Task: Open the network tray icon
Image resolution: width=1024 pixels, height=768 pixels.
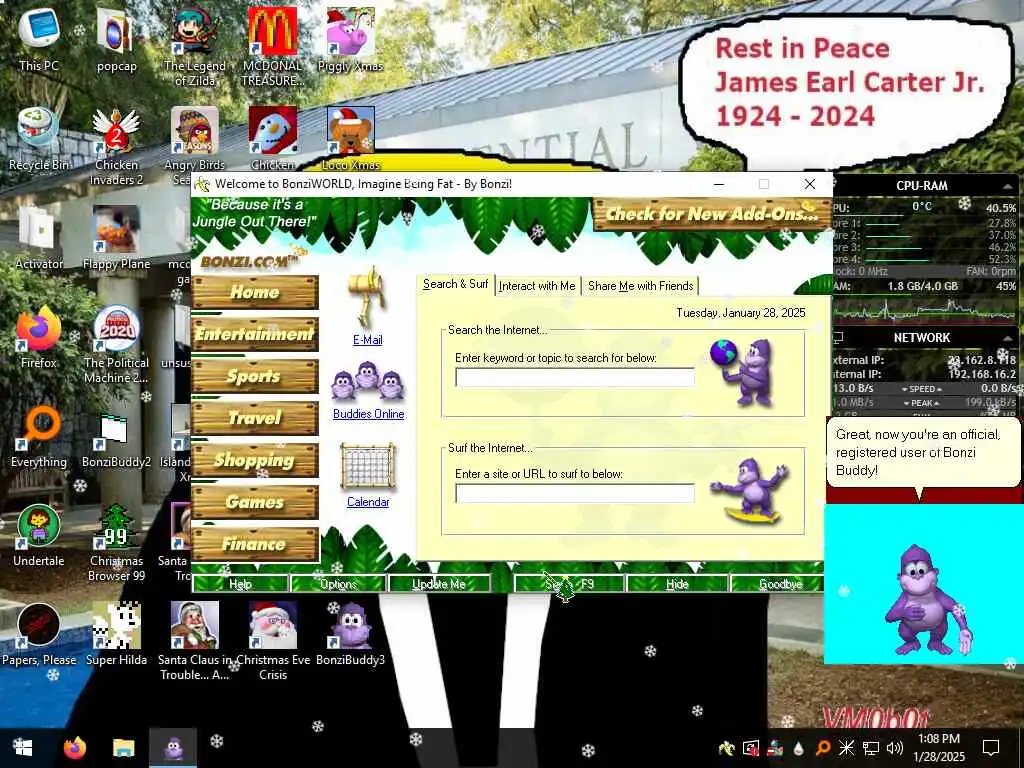Action: (871, 748)
